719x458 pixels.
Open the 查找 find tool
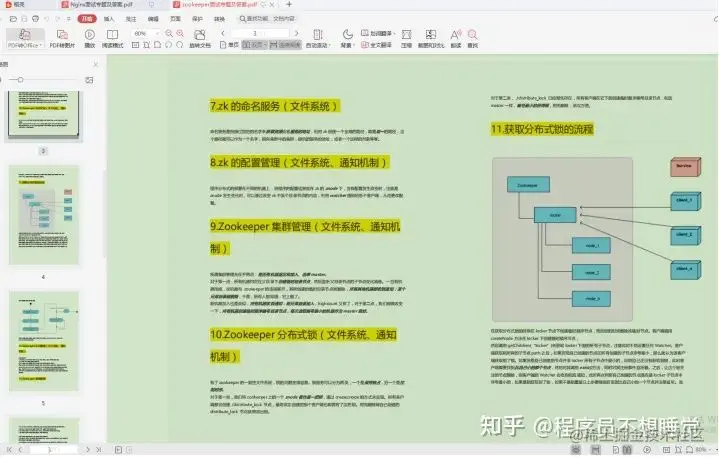click(472, 39)
